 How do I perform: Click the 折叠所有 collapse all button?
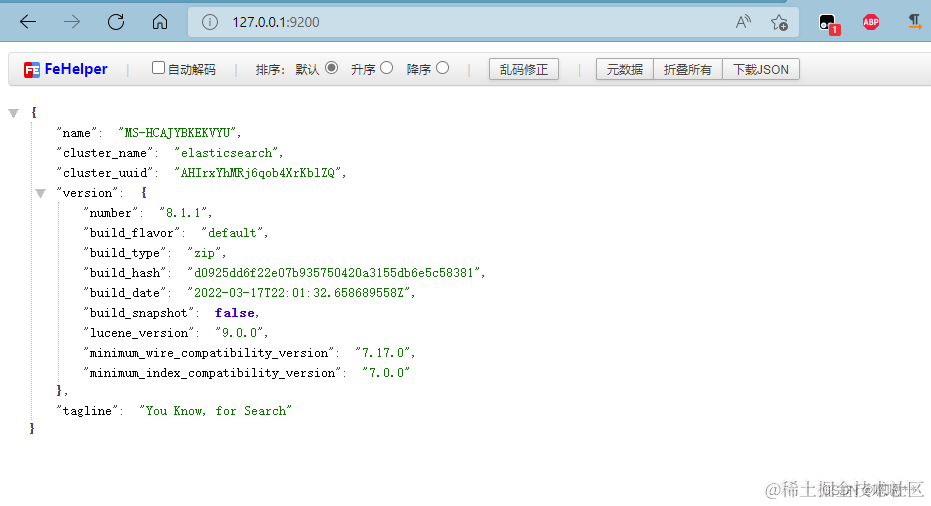(x=688, y=69)
